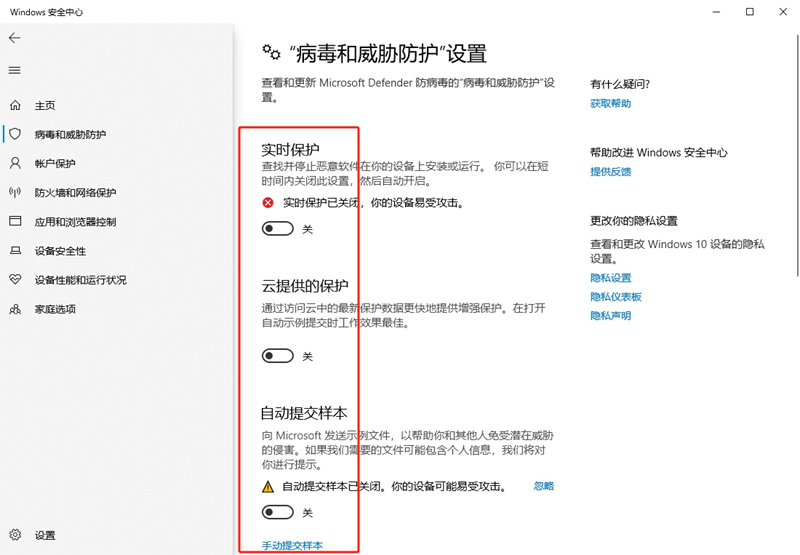800x555 pixels.
Task: Click the 获取帮助 link
Action: (611, 104)
